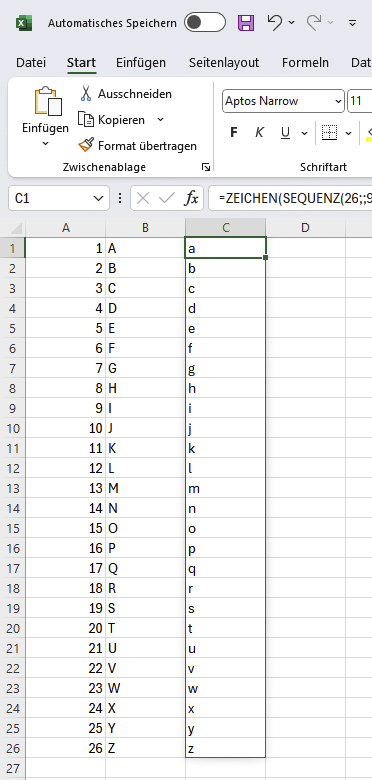
Task: Toggle italic K formatting
Action: pos(259,132)
